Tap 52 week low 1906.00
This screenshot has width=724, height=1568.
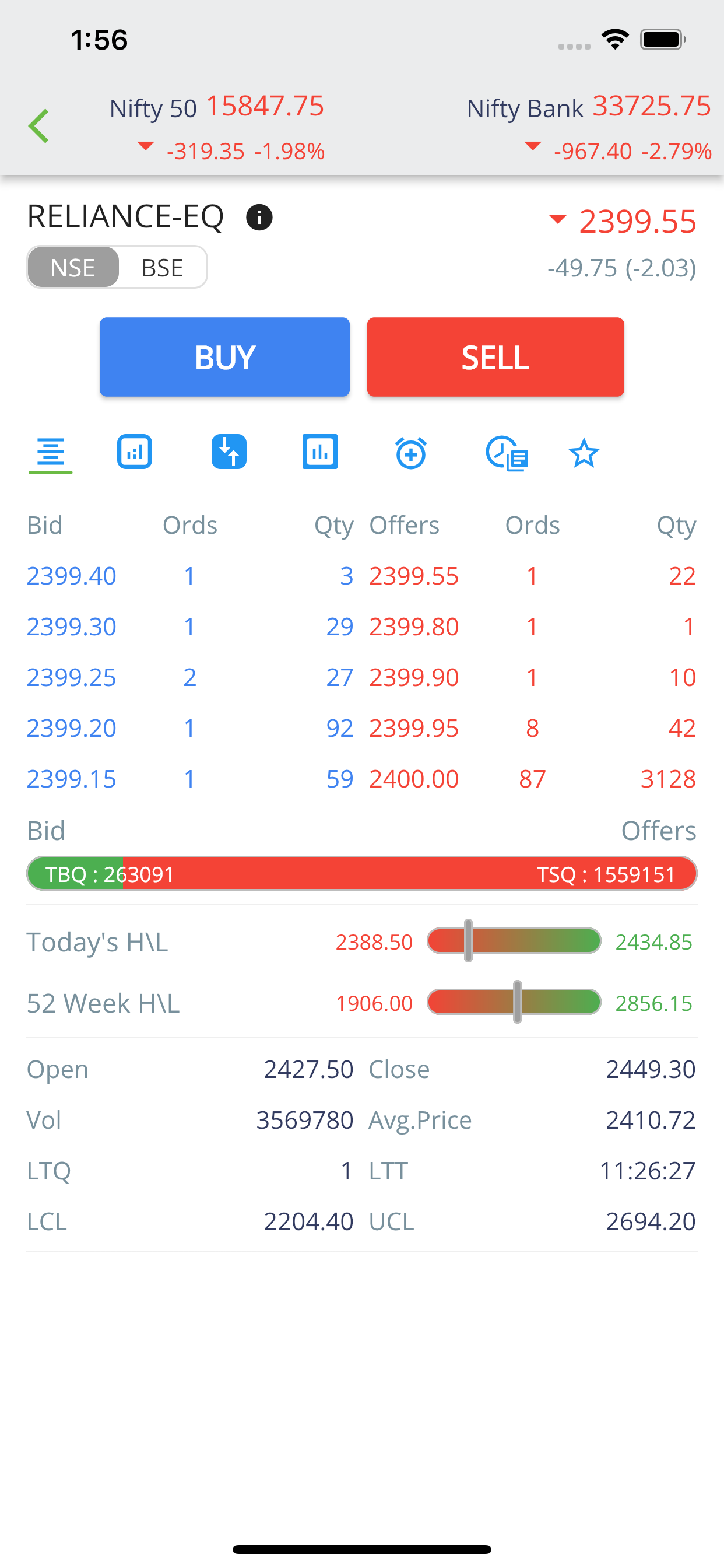(374, 1003)
